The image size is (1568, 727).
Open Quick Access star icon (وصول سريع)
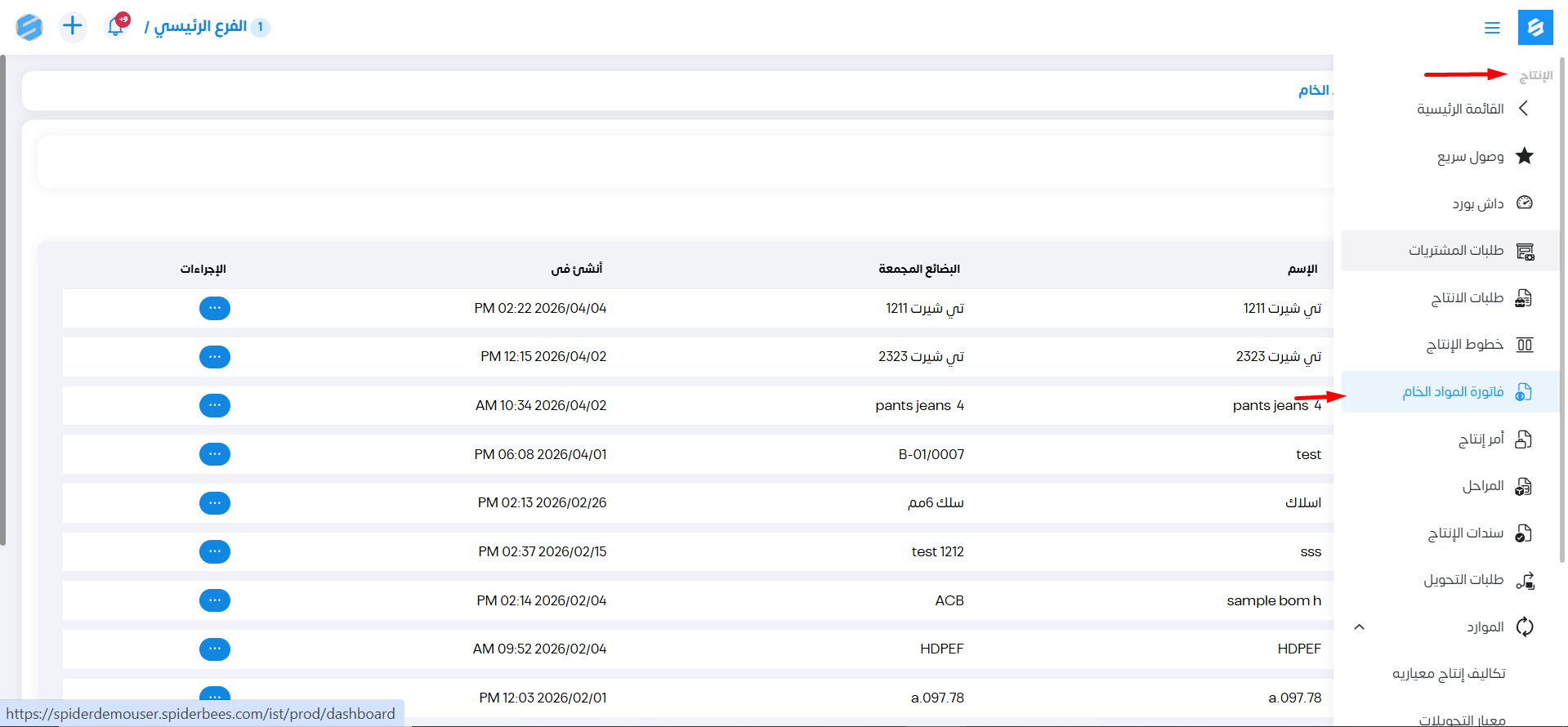coord(1524,156)
